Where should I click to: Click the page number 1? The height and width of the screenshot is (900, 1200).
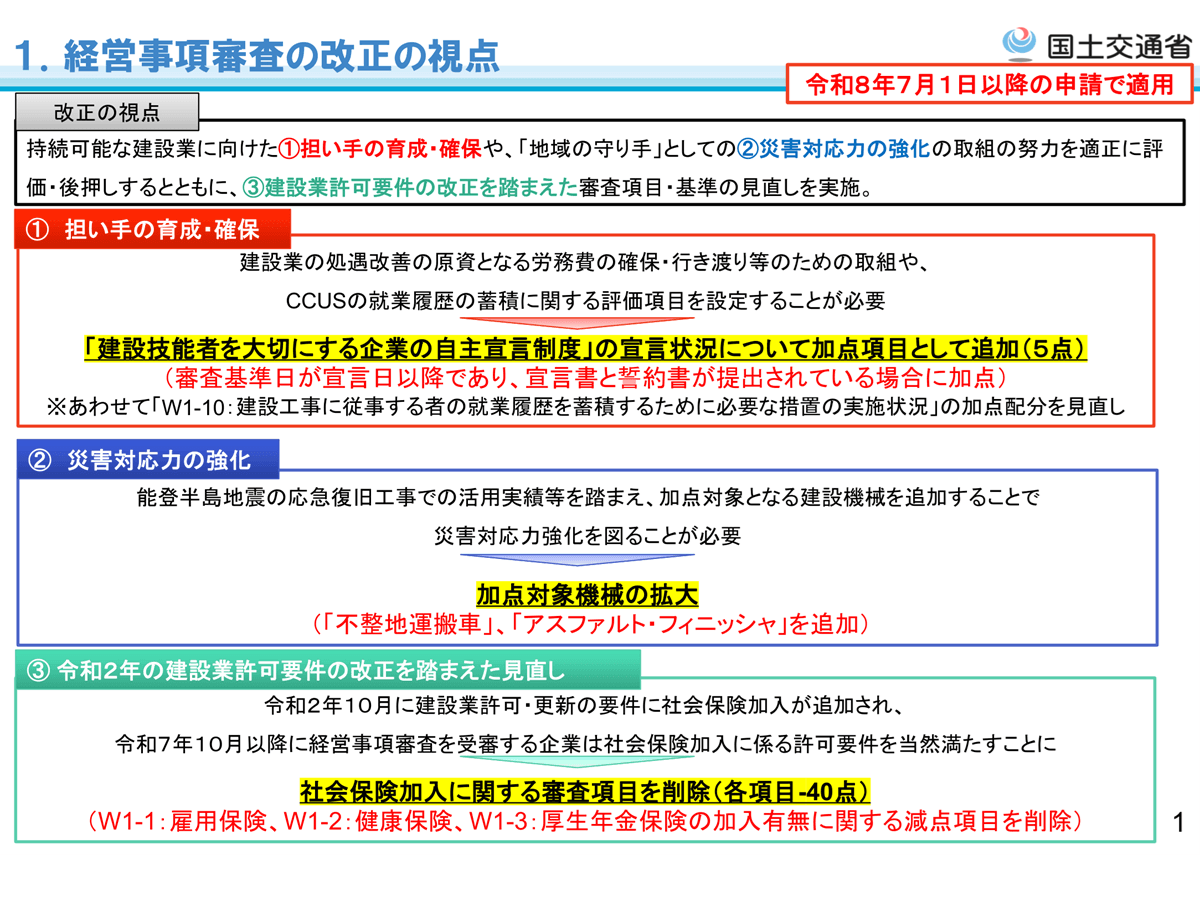click(1177, 823)
